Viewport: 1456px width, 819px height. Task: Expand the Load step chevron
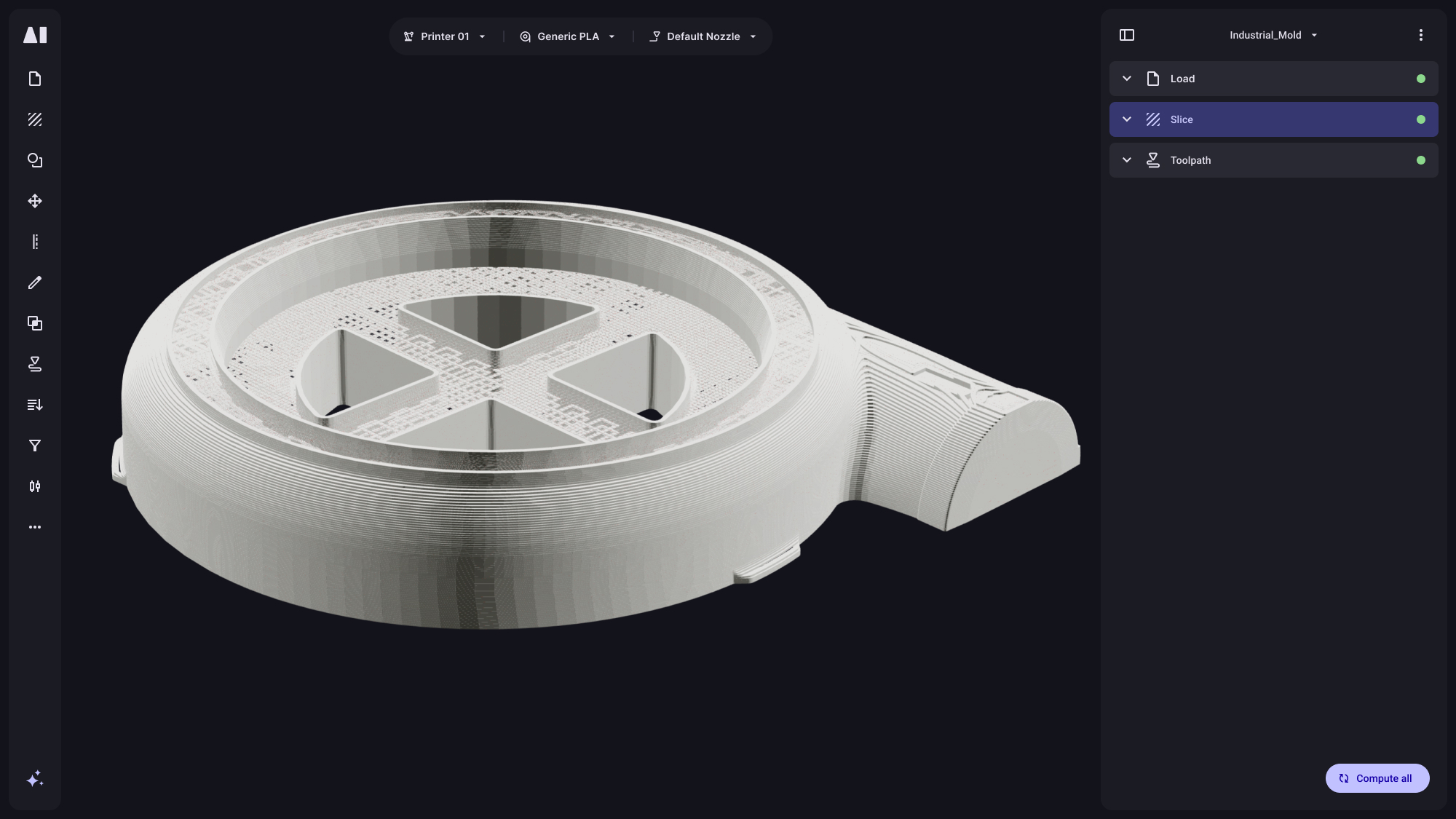(1127, 79)
